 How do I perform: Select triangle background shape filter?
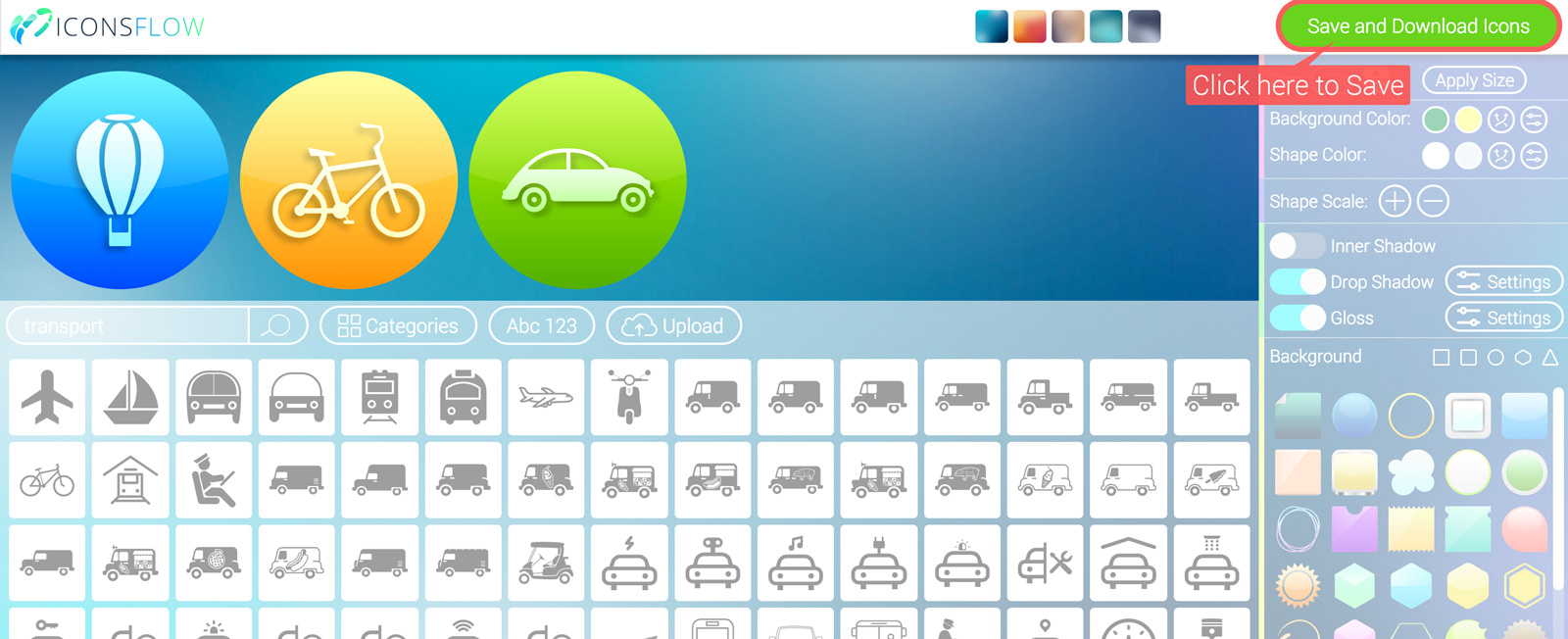point(1550,358)
